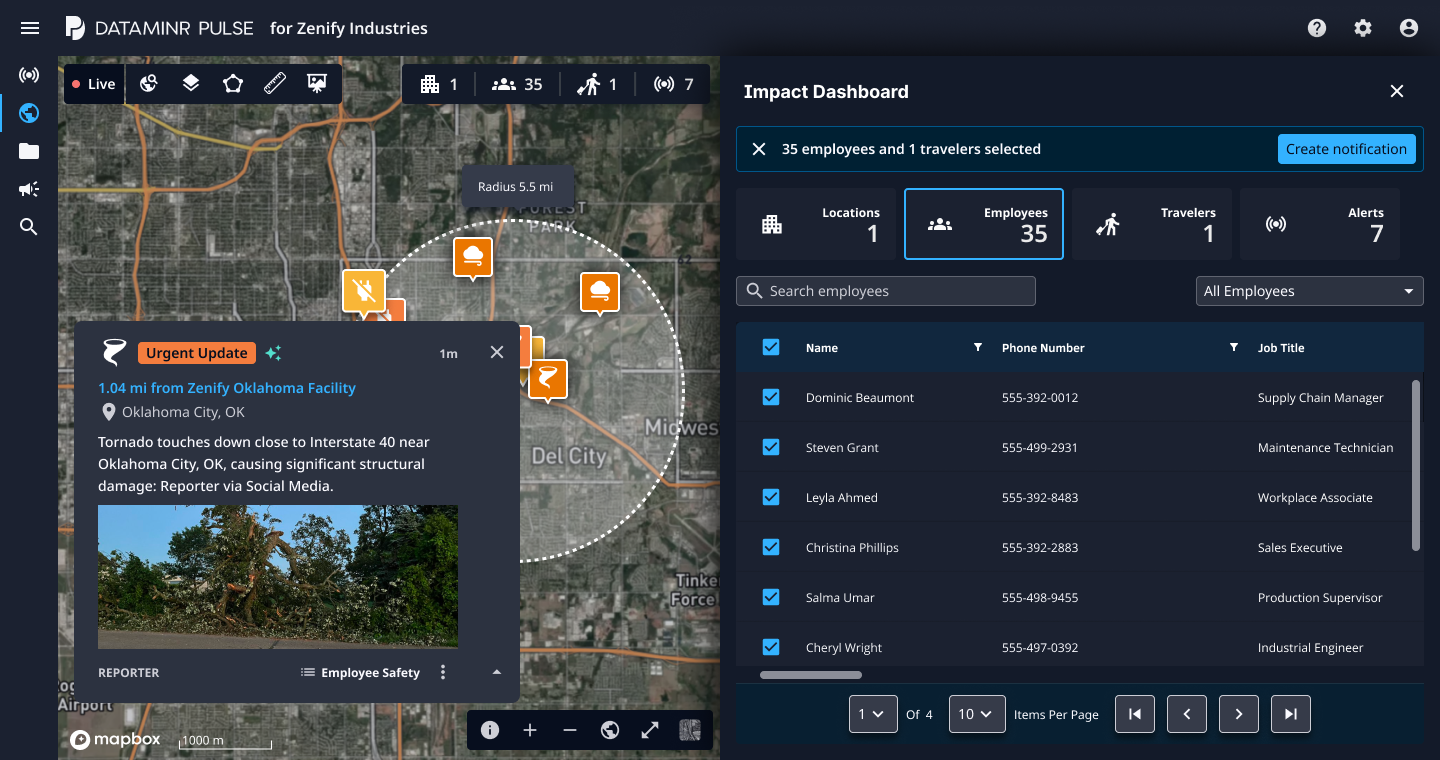The height and width of the screenshot is (760, 1440).
Task: Uncheck Dominic Beaumont's checkbox
Action: (771, 397)
